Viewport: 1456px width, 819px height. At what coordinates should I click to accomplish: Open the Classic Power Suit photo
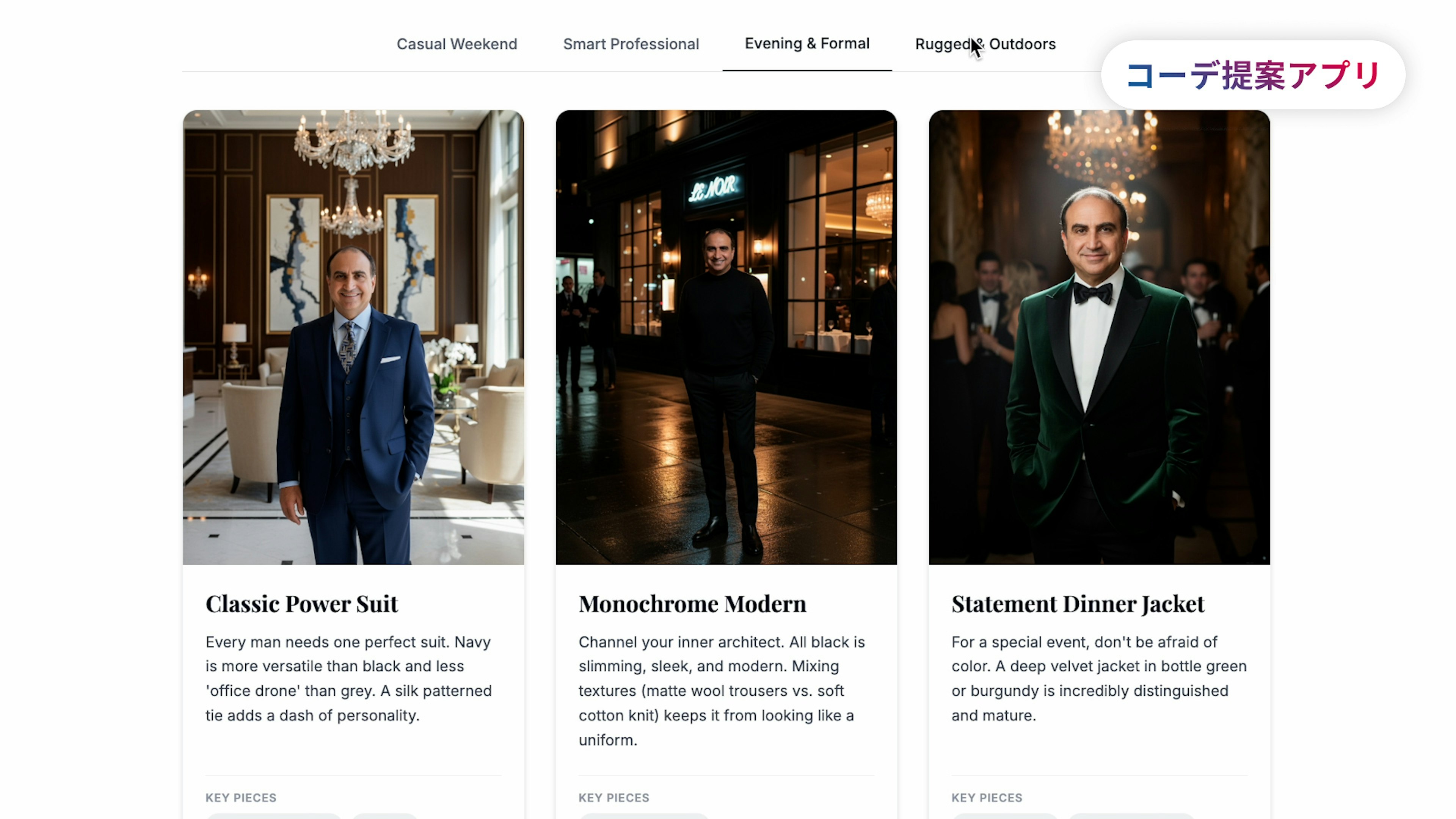point(353,337)
